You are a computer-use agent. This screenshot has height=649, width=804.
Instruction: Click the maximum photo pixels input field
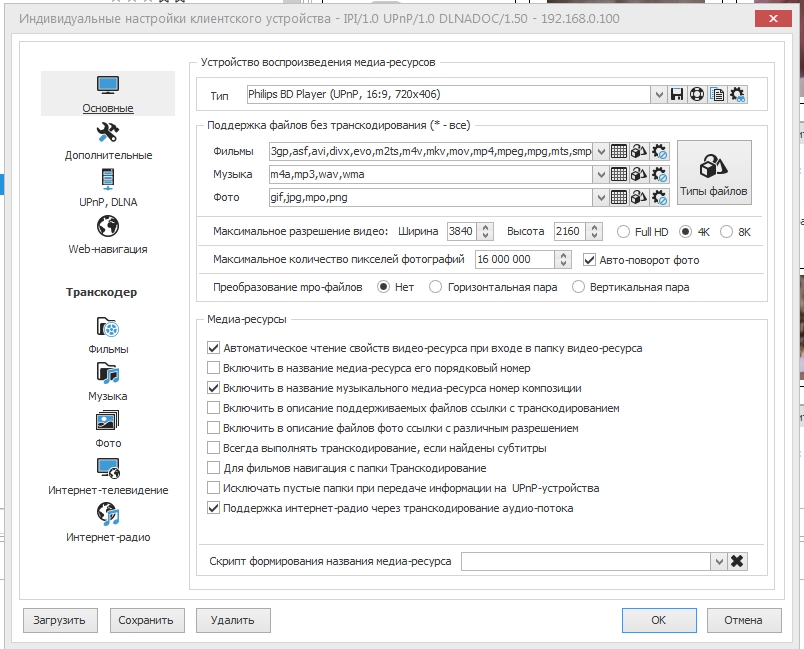click(510, 260)
